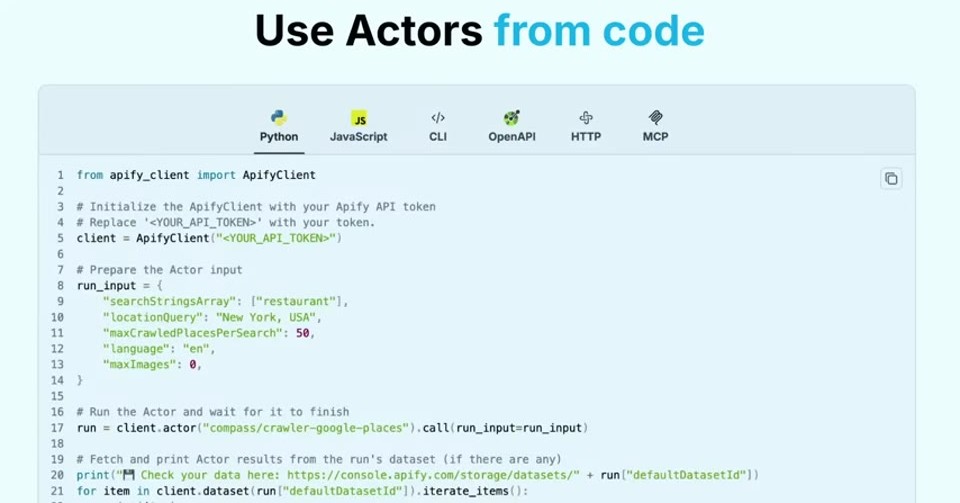Click 'ApifyClient' in the import line
Viewport: 960px width, 503px height.
coord(279,175)
